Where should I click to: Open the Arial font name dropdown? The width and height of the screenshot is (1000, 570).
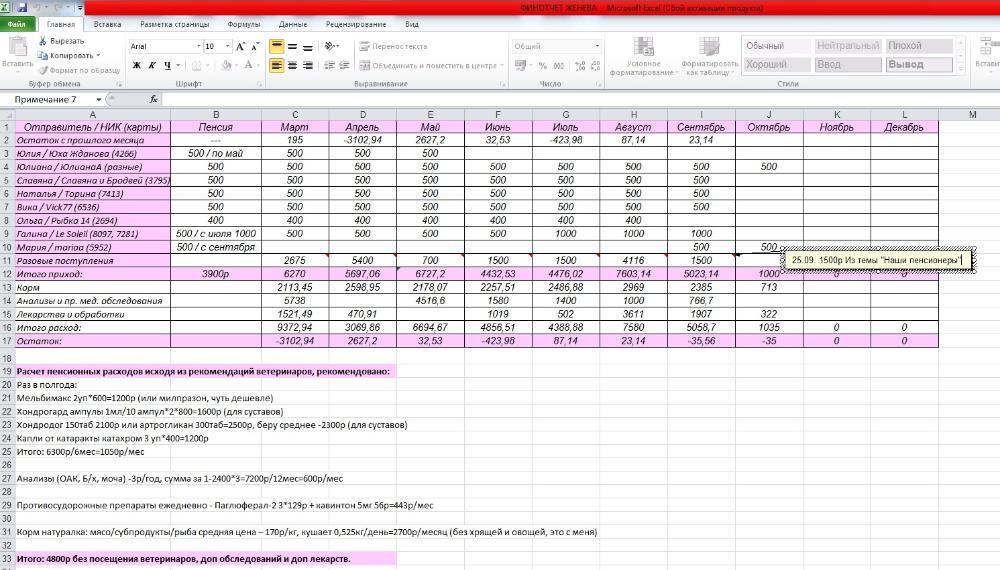196,46
